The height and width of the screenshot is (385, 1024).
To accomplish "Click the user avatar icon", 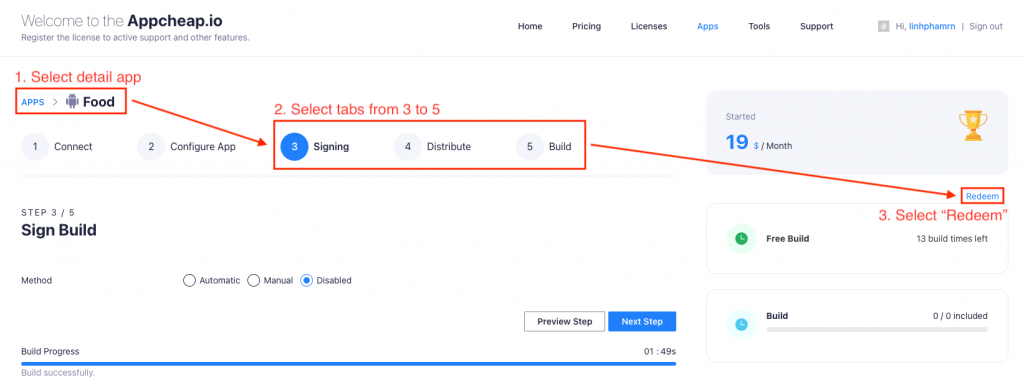I will click(884, 27).
